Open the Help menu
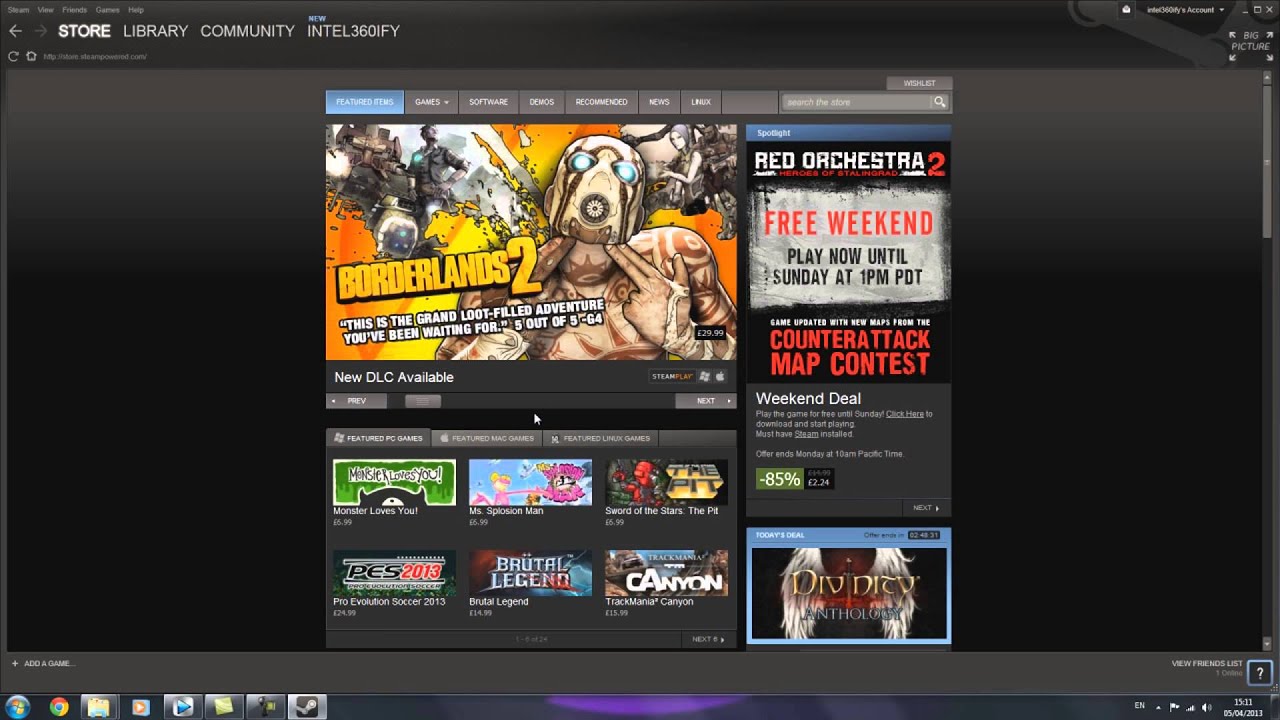Screen dimensions: 1280x720 click(x=136, y=10)
